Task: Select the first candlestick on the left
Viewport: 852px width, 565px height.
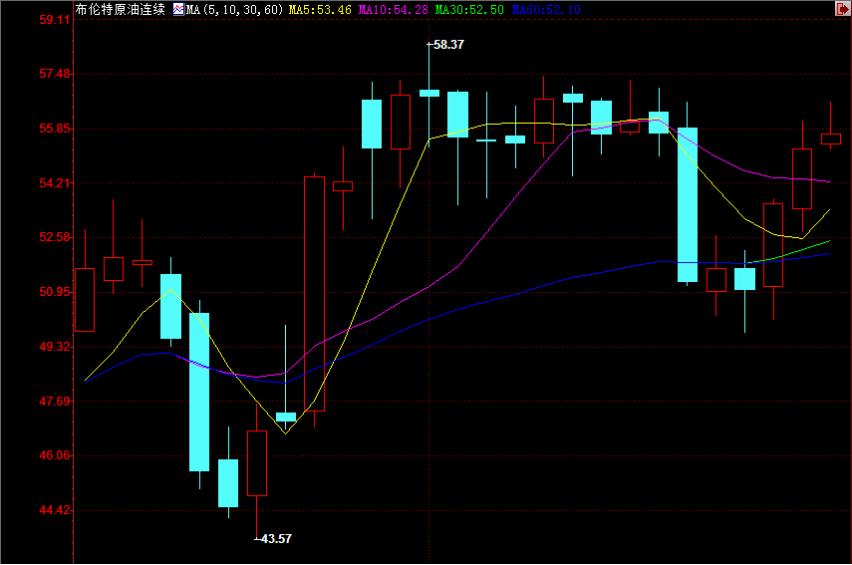Action: 85,299
